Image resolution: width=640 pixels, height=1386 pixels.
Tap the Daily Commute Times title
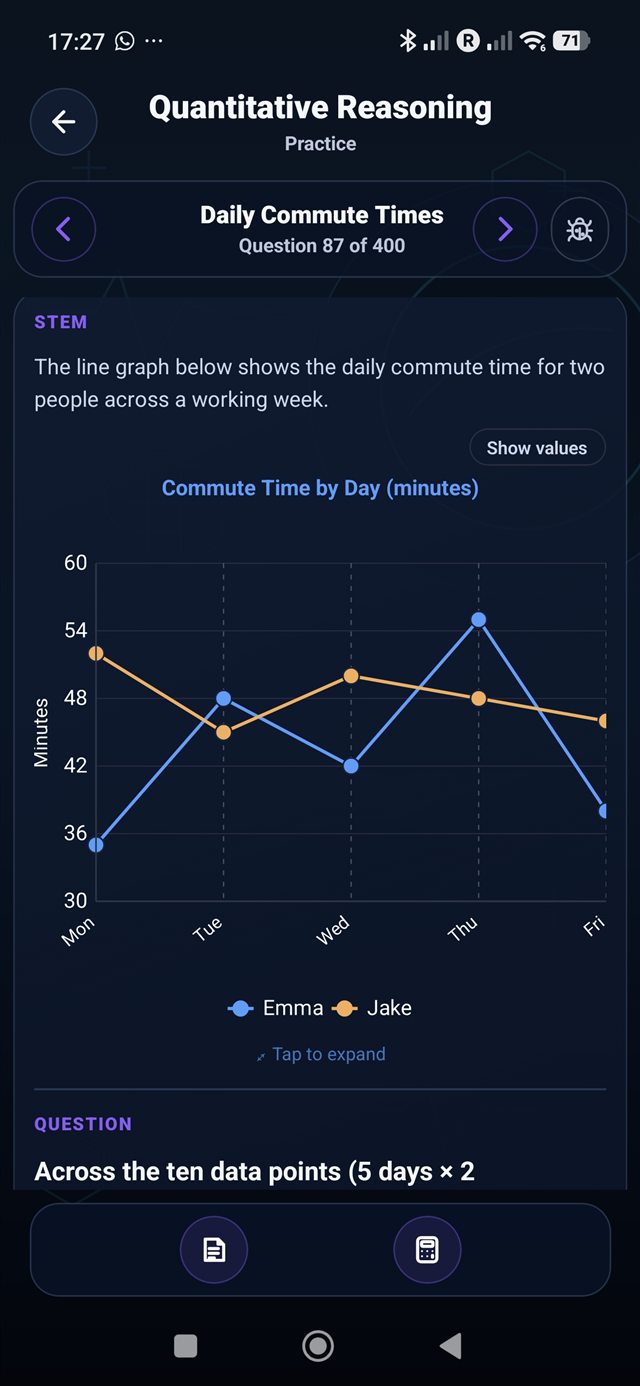321,215
